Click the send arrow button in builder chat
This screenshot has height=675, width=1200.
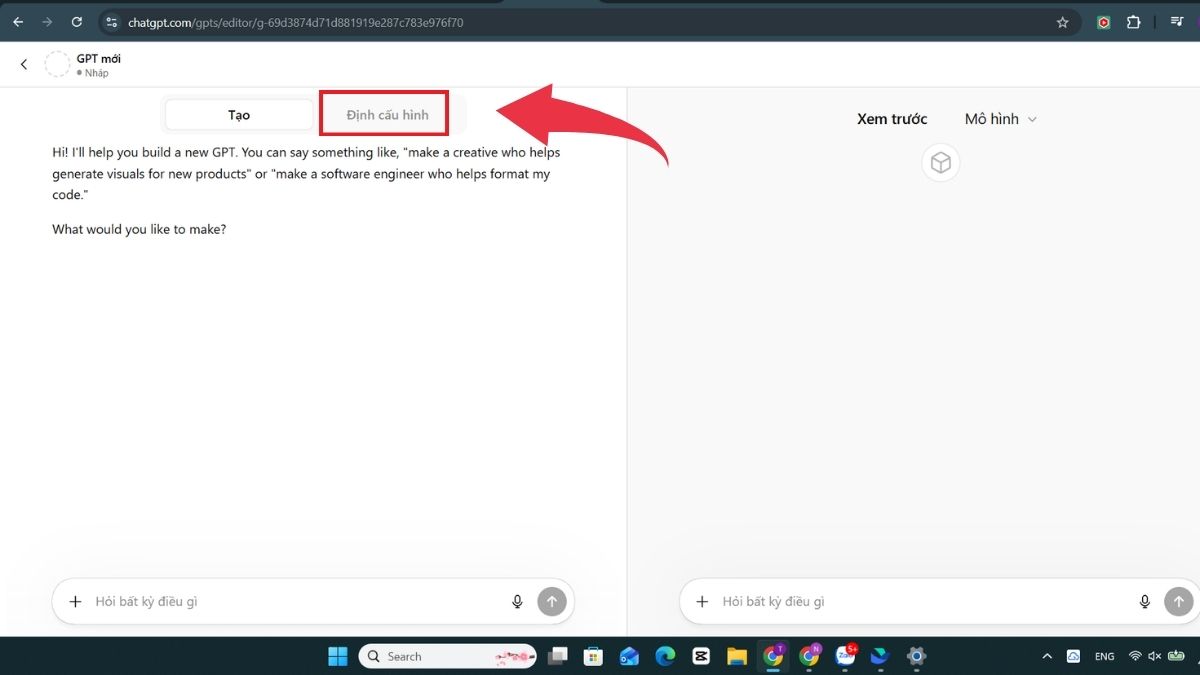click(552, 602)
